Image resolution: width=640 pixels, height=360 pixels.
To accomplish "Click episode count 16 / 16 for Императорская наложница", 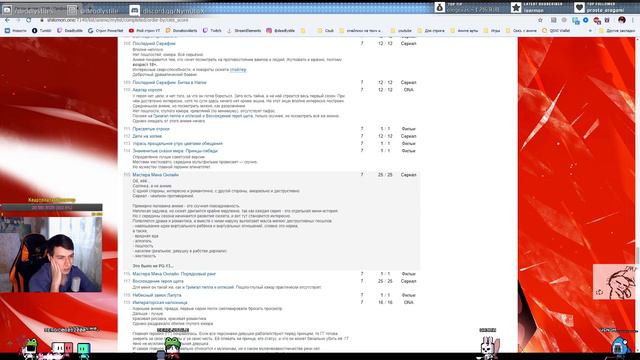I will click(x=385, y=302).
